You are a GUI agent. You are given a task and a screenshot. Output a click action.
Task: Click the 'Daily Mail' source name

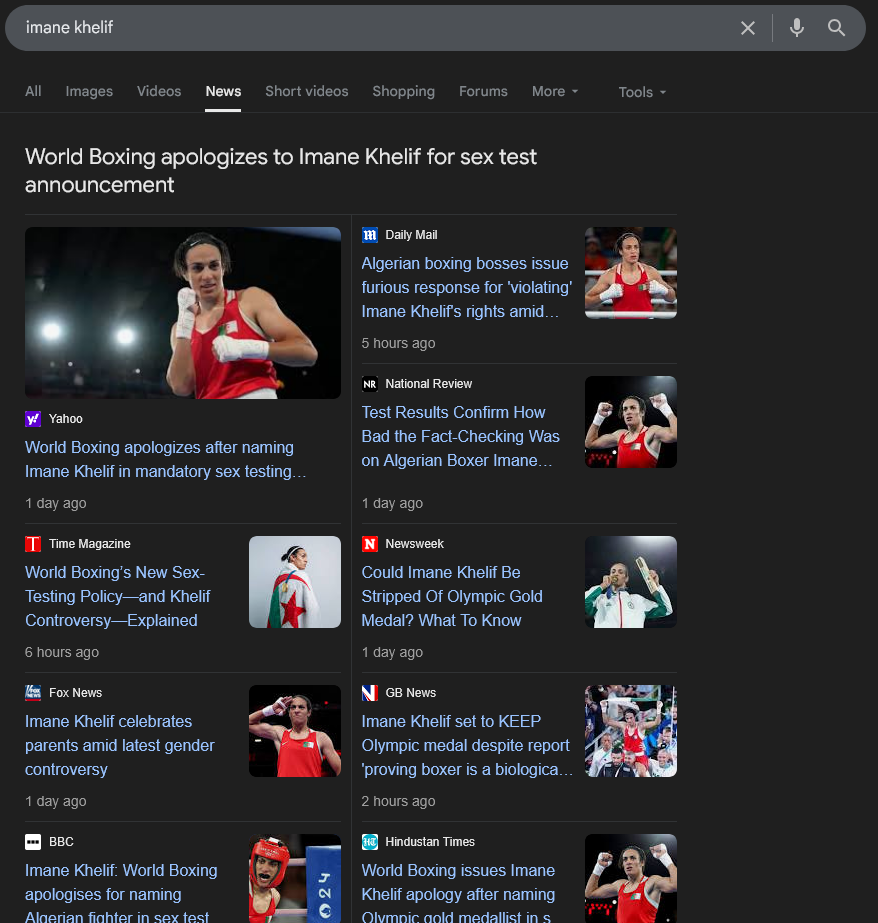[411, 235]
